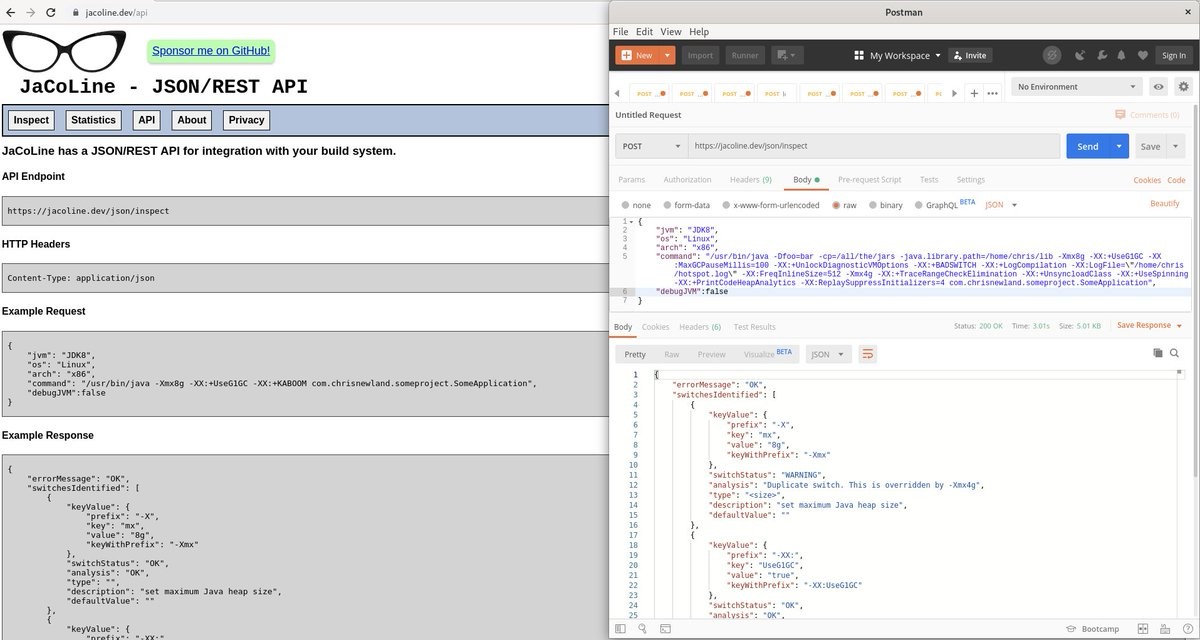
Task: Click the Comments speech bubble icon
Action: 1120,115
